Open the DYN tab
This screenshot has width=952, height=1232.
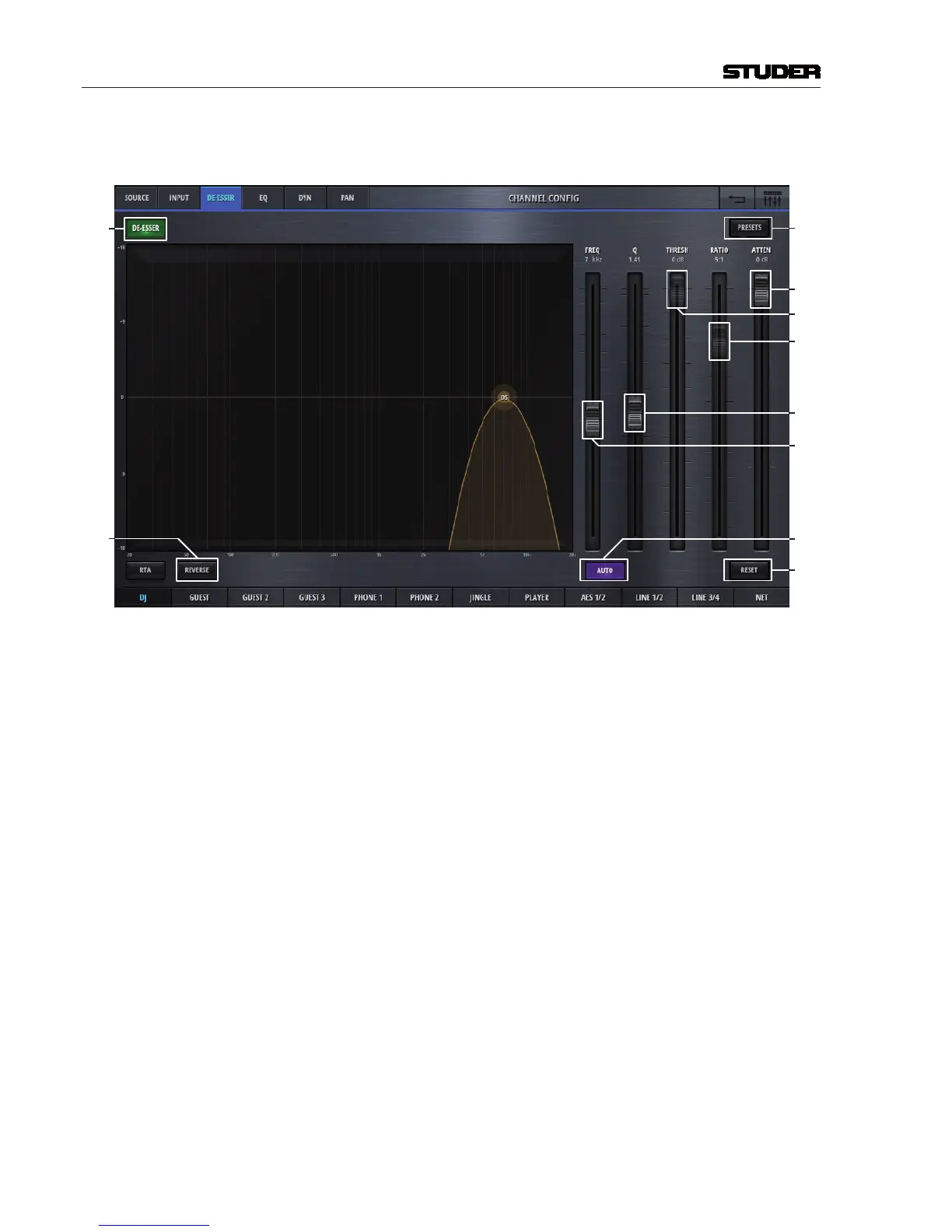305,198
